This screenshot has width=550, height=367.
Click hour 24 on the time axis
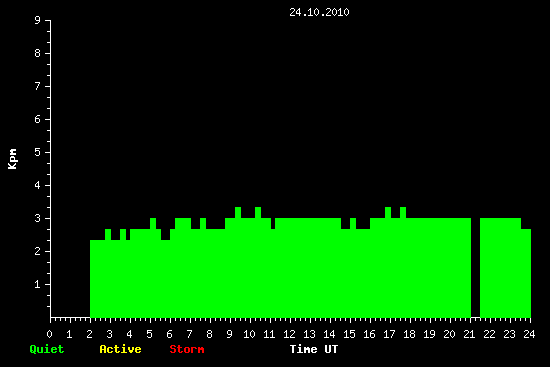[x=529, y=334]
